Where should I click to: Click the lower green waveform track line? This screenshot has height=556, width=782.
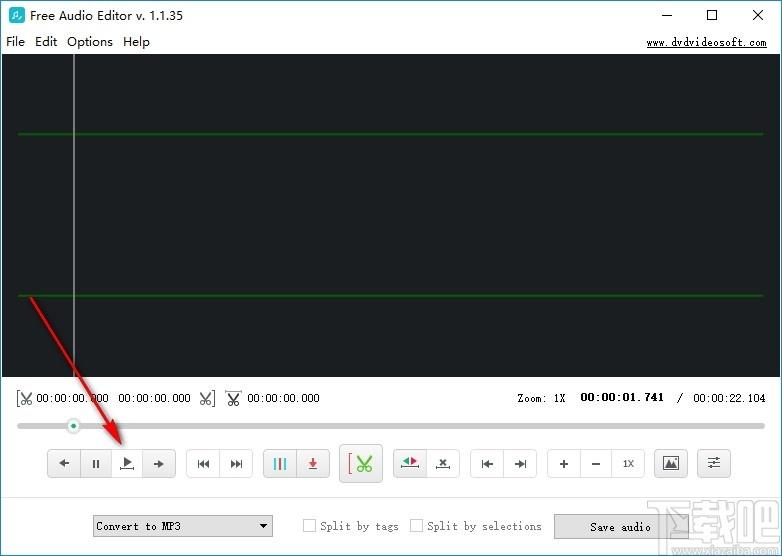click(x=390, y=296)
